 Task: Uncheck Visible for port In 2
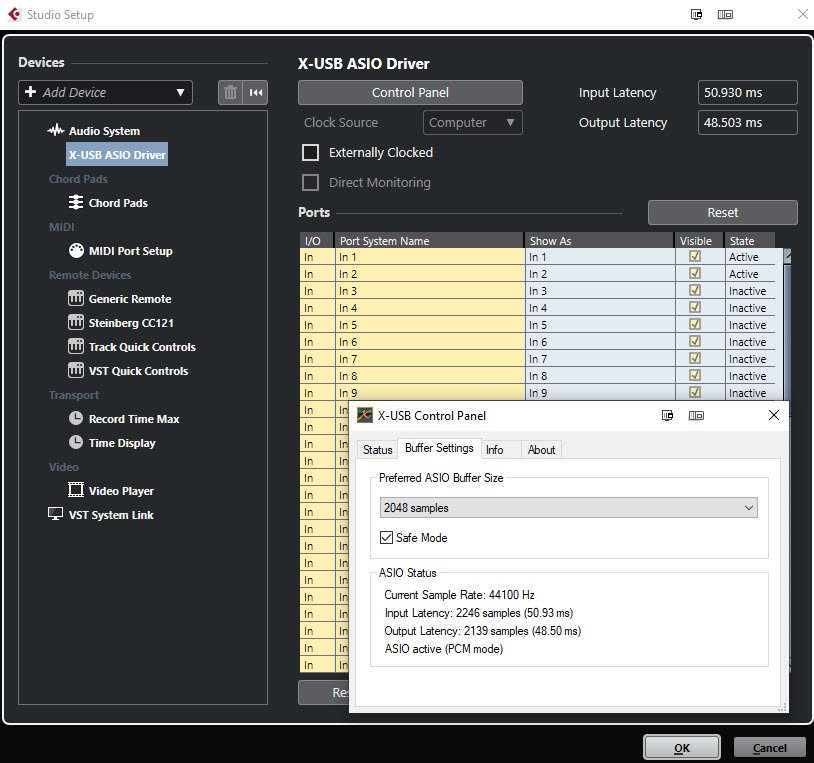[695, 274]
